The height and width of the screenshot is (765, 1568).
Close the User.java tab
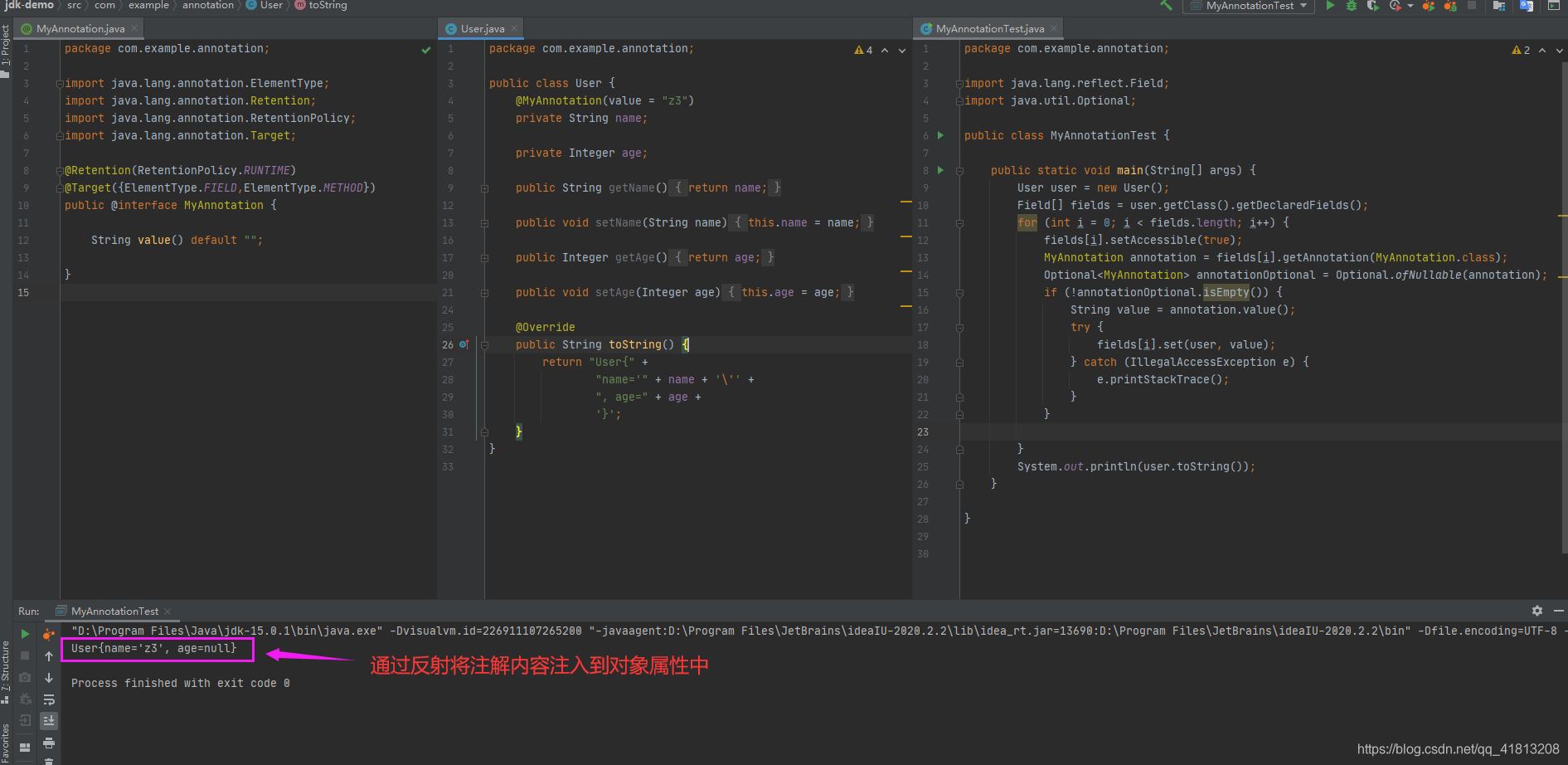pyautogui.click(x=514, y=28)
